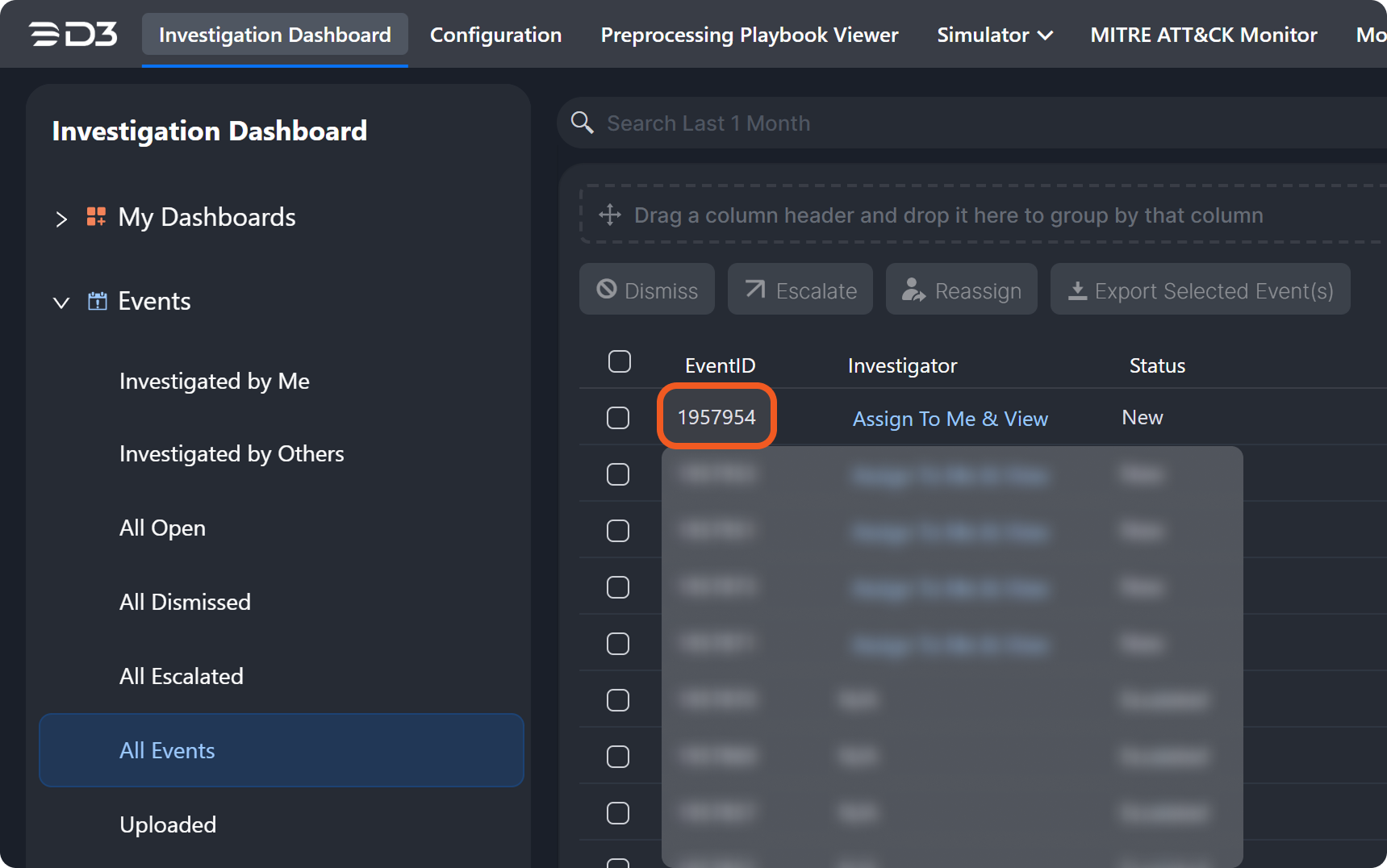Open event ID 1957954
This screenshot has width=1387, height=868.
point(716,417)
